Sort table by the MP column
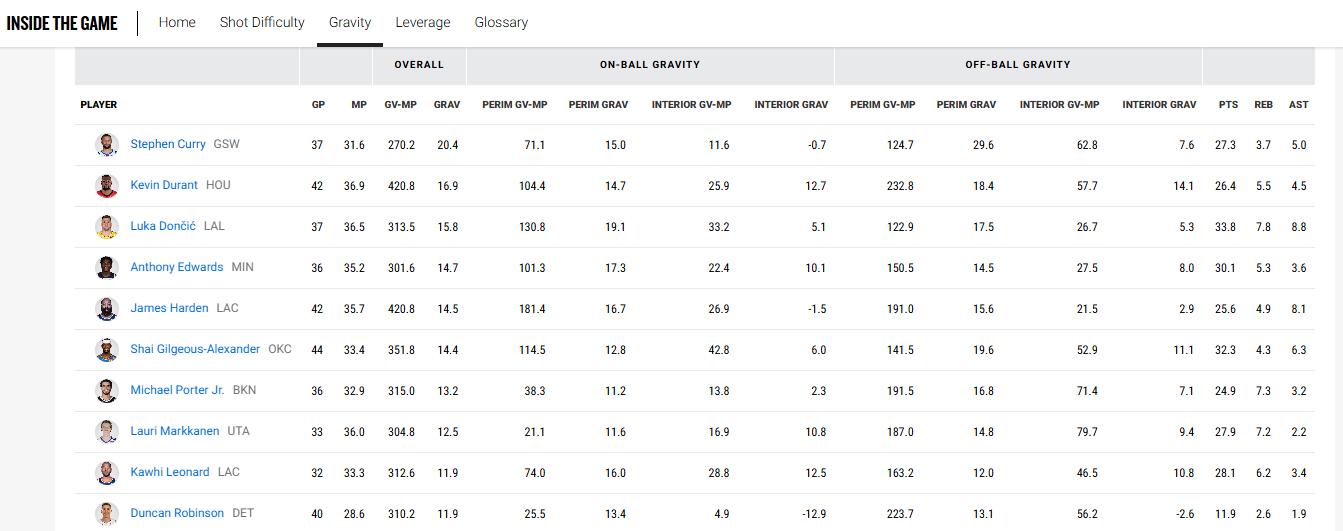 (359, 104)
